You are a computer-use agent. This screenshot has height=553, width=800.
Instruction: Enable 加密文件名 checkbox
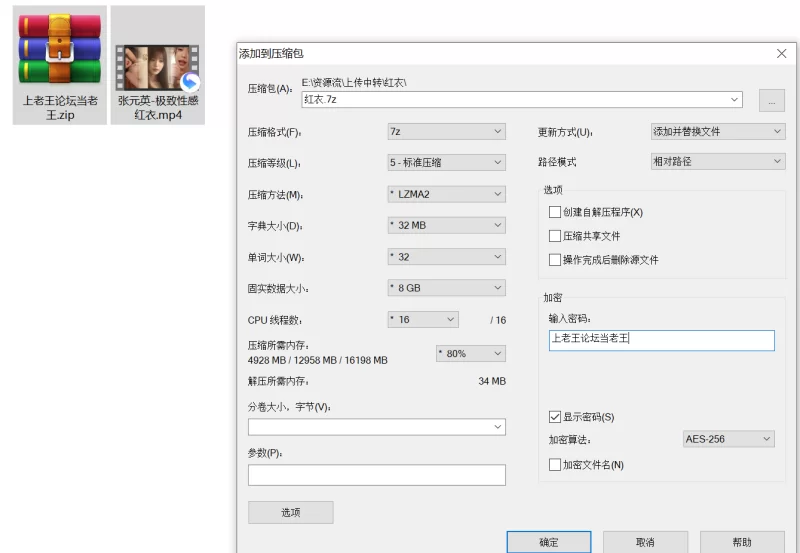coord(555,465)
